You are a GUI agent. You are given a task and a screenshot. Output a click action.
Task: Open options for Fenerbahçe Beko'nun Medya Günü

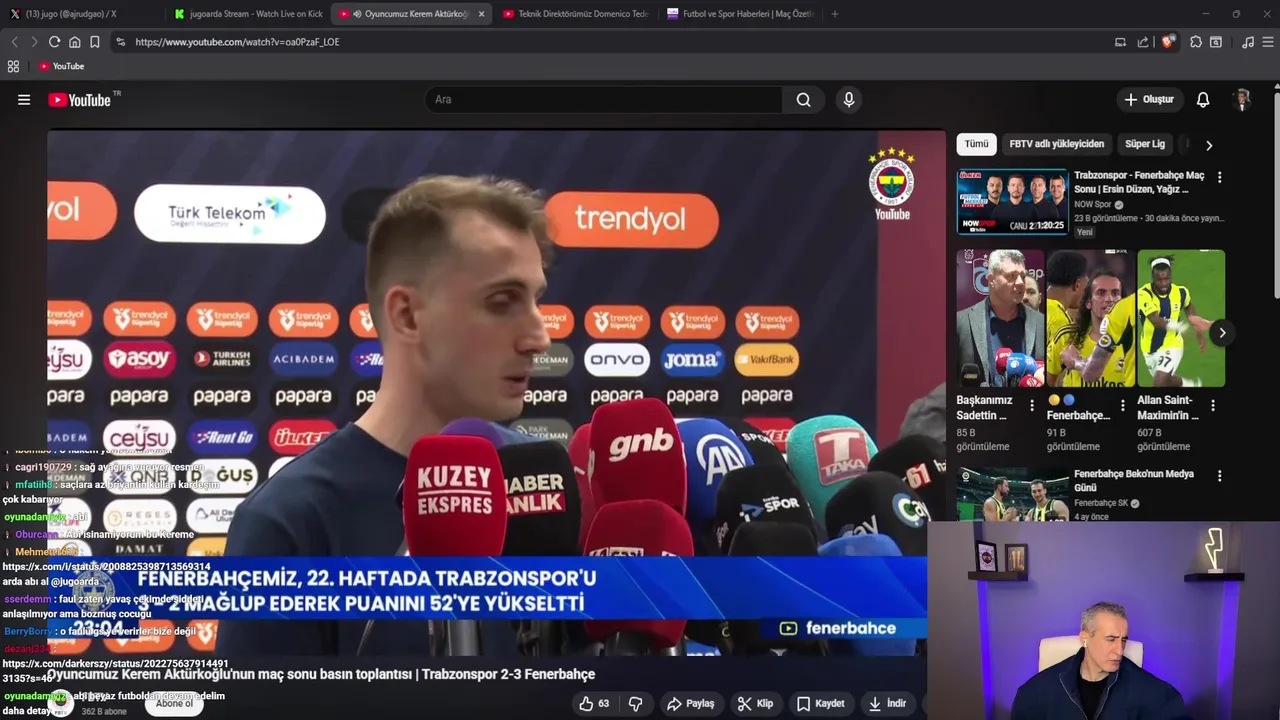[1219, 476]
